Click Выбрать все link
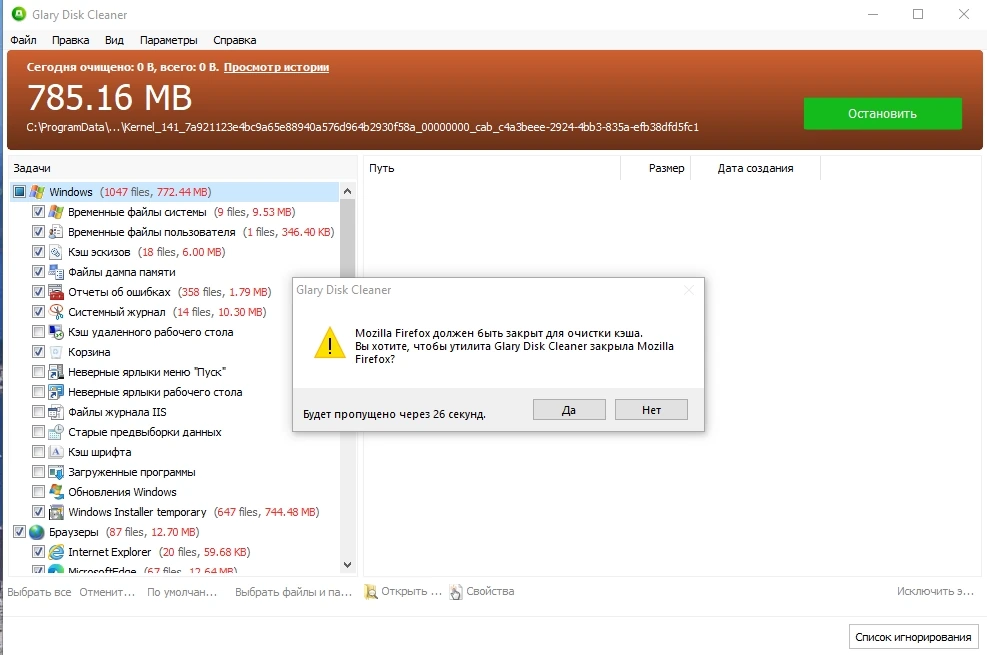Viewport: 987px width, 655px height. pyautogui.click(x=39, y=592)
